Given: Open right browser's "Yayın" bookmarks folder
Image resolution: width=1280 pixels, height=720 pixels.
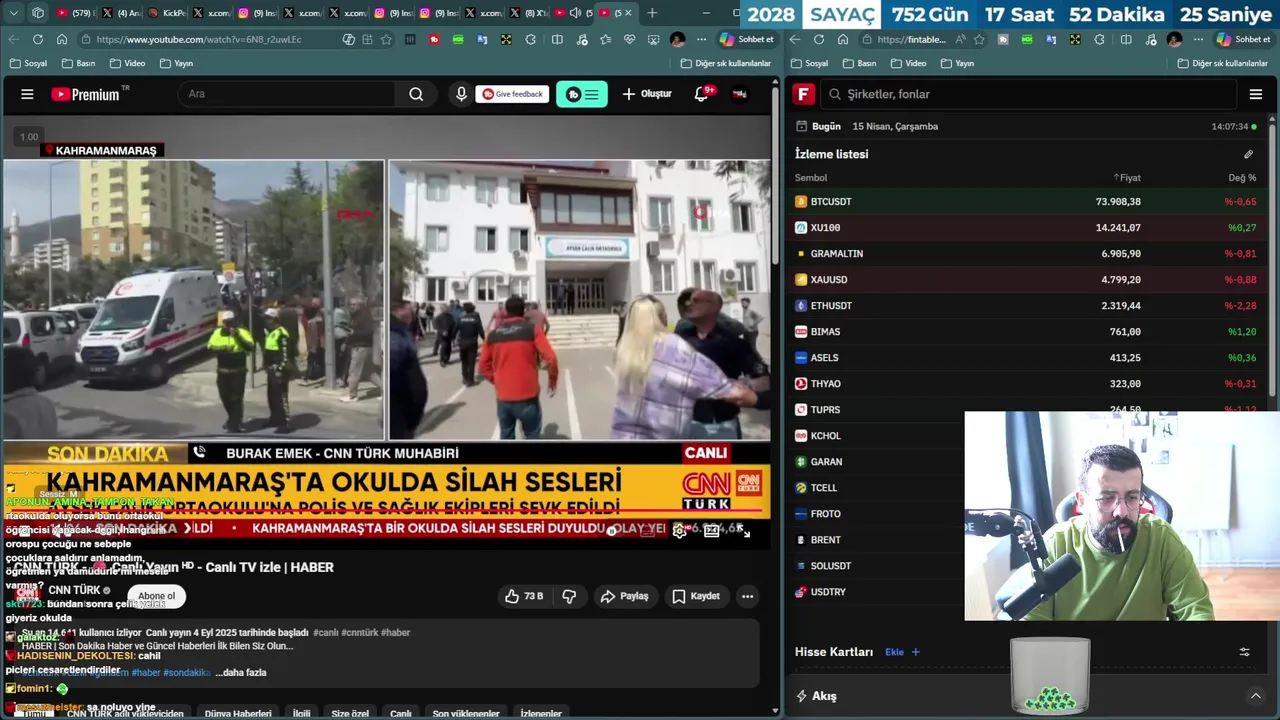Looking at the screenshot, I should point(957,63).
